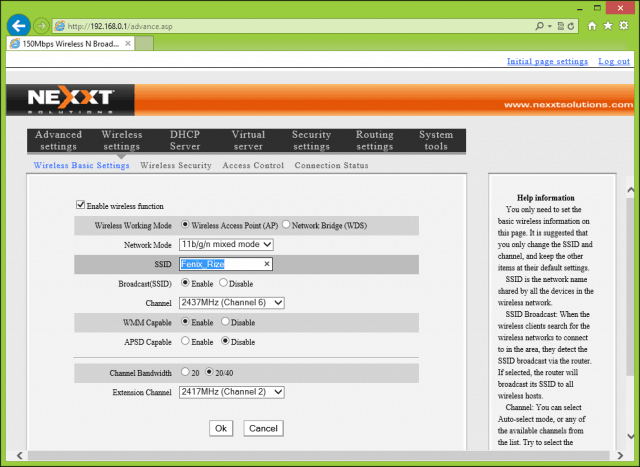Click the www.nexxtsolutions.com banner text
This screenshot has width=640, height=467.
point(569,105)
